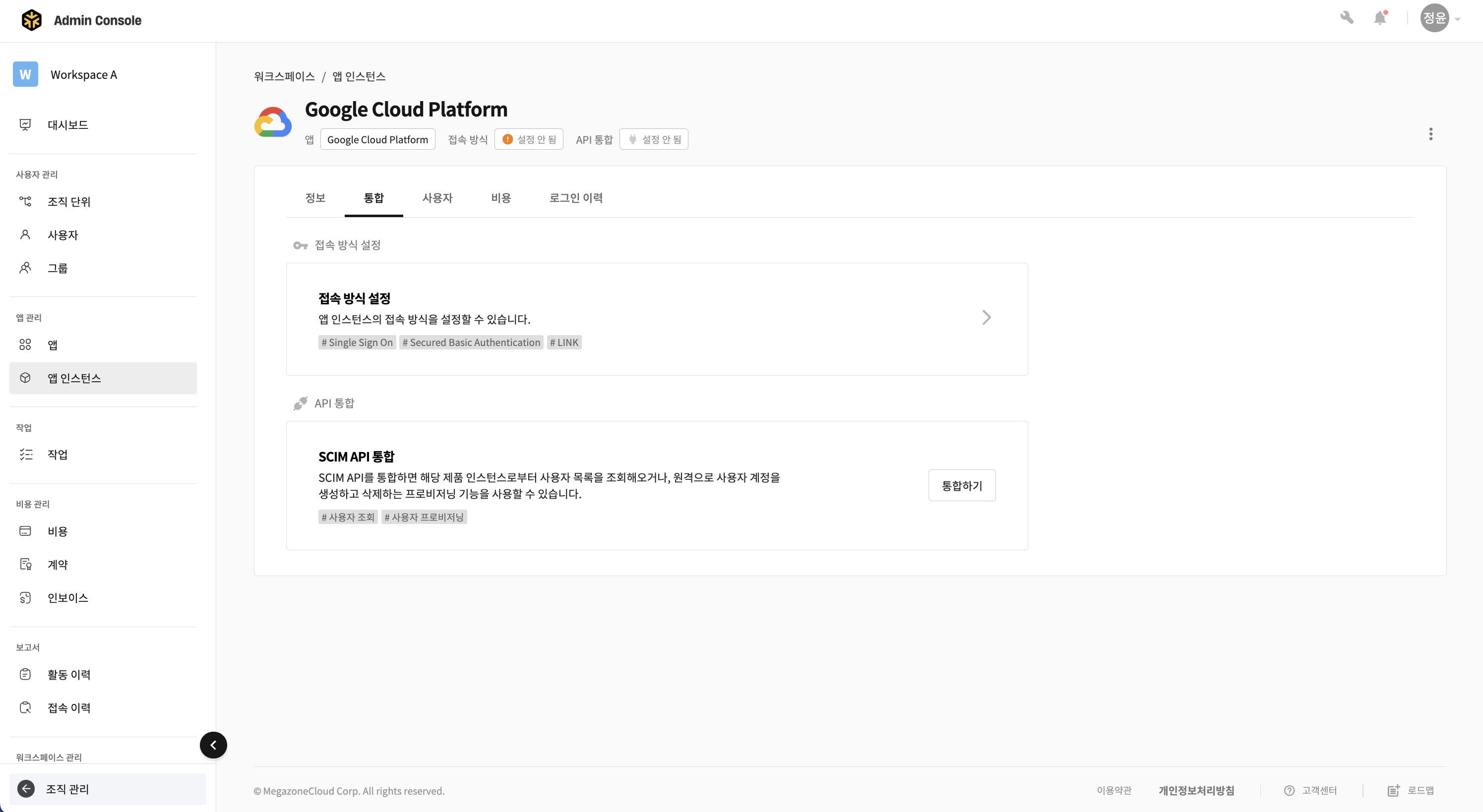Screen dimensions: 1483x812
Task: Open 계약 in the sidebar
Action: (x=103, y=565)
